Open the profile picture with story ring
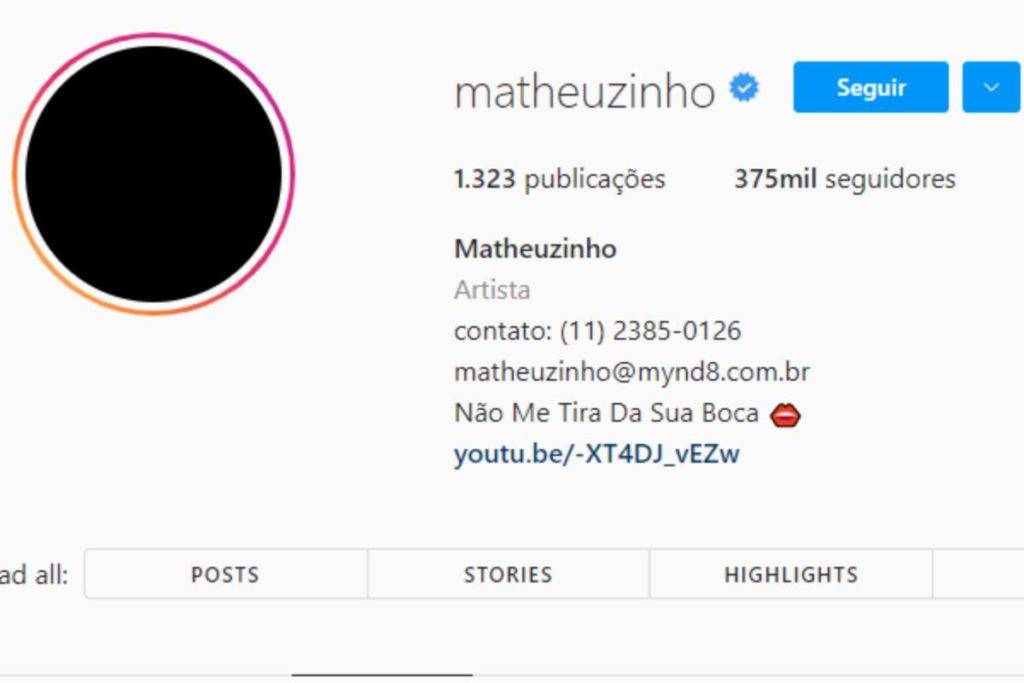The image size is (1024, 683). point(153,174)
